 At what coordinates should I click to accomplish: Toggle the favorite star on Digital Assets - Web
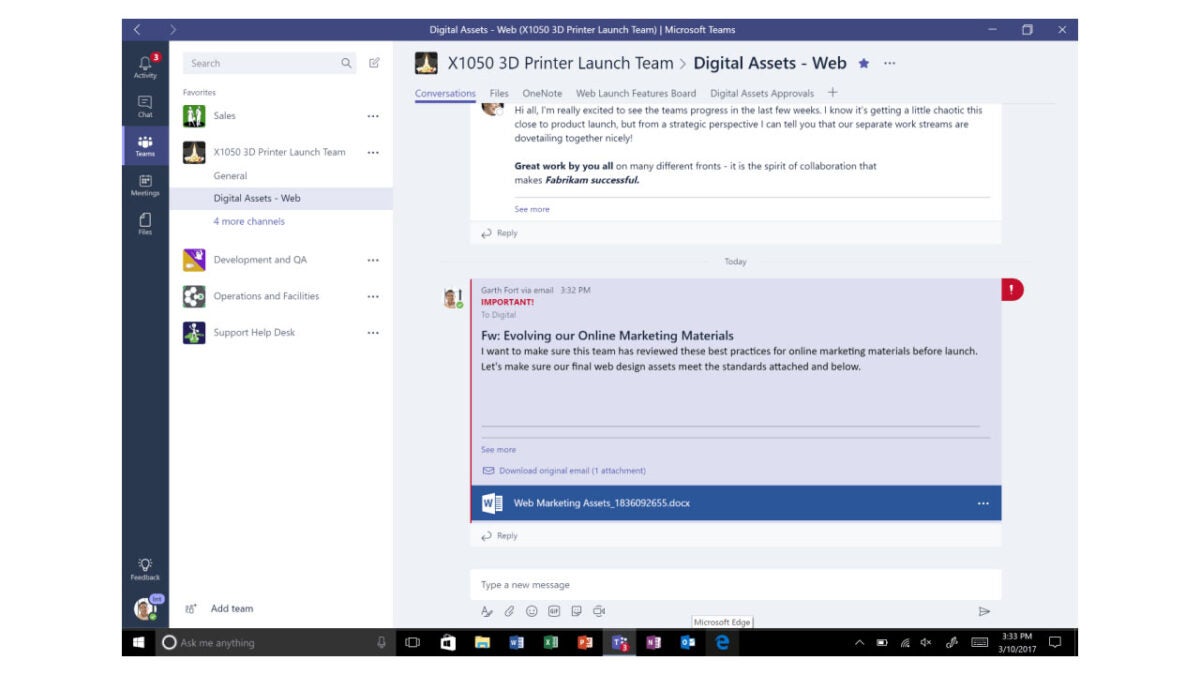coord(863,63)
